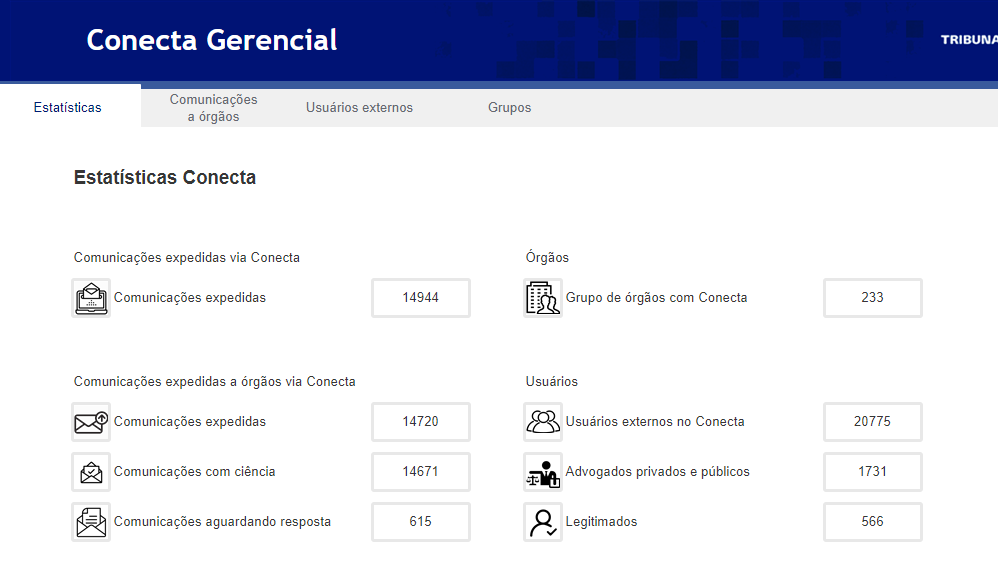Select the Grupo de órgãos com Conecta icon
Viewport: 998px width, 577px height.
542,297
